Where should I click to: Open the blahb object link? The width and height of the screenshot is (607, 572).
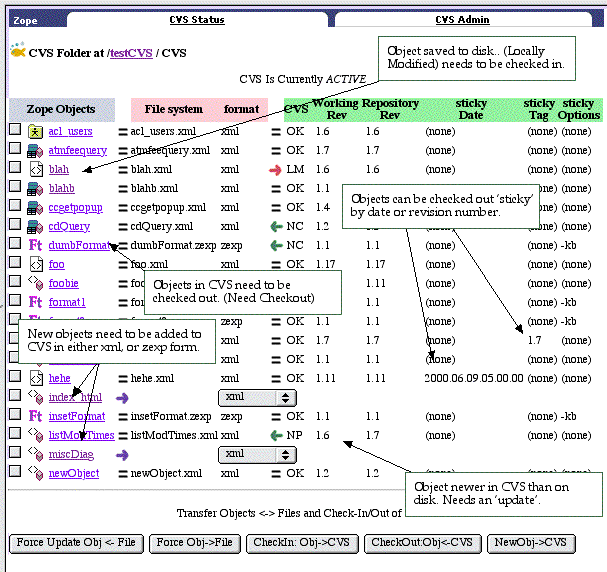coord(62,188)
